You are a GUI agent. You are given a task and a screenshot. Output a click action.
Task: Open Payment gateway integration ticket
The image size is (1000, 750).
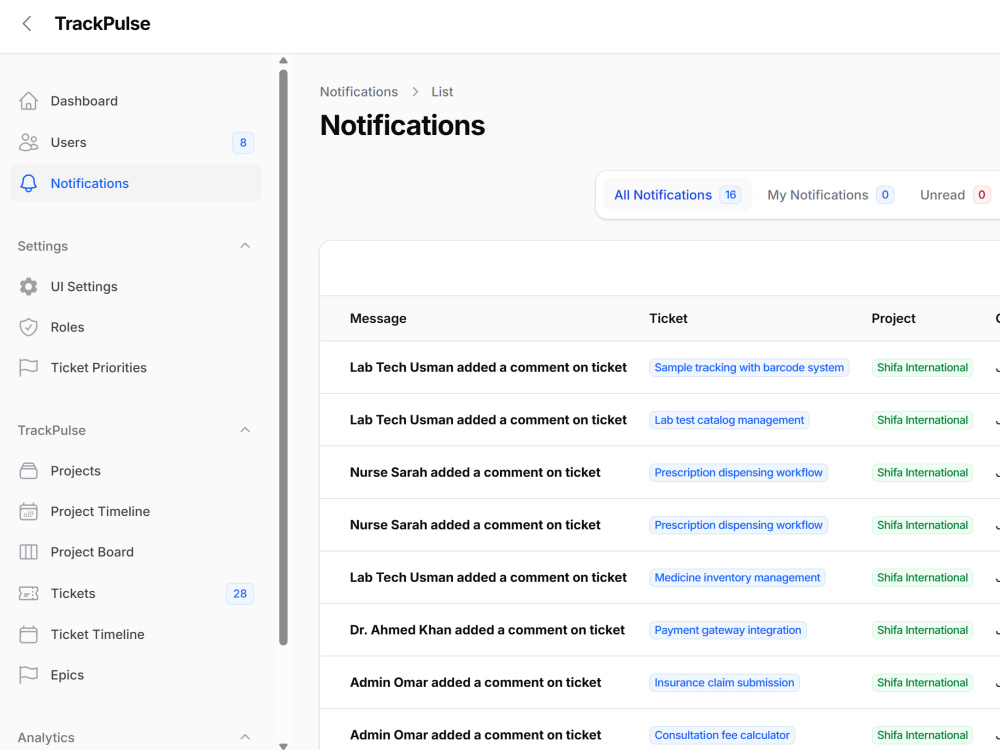728,630
